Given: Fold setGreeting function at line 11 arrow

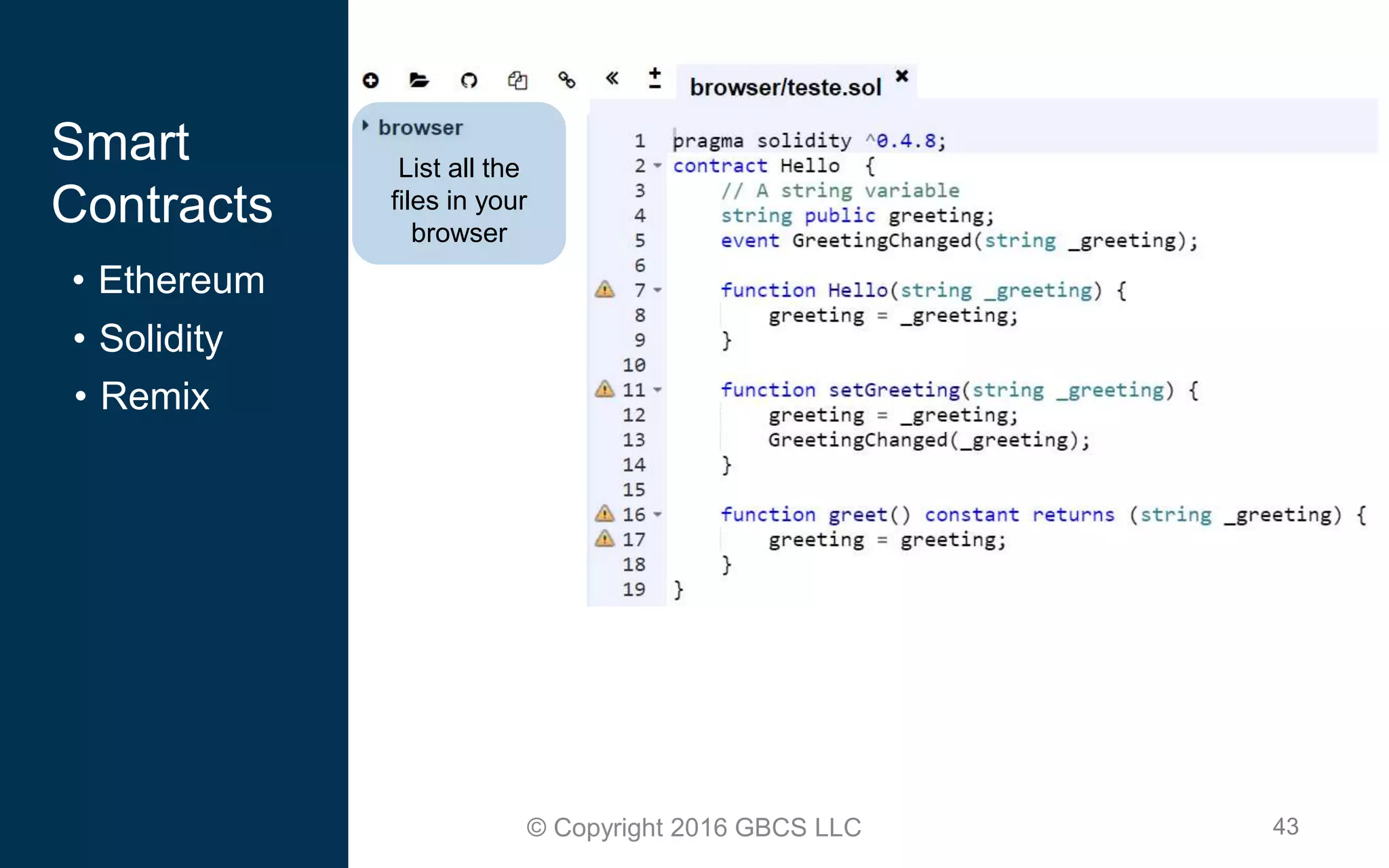Looking at the screenshot, I should tap(657, 391).
